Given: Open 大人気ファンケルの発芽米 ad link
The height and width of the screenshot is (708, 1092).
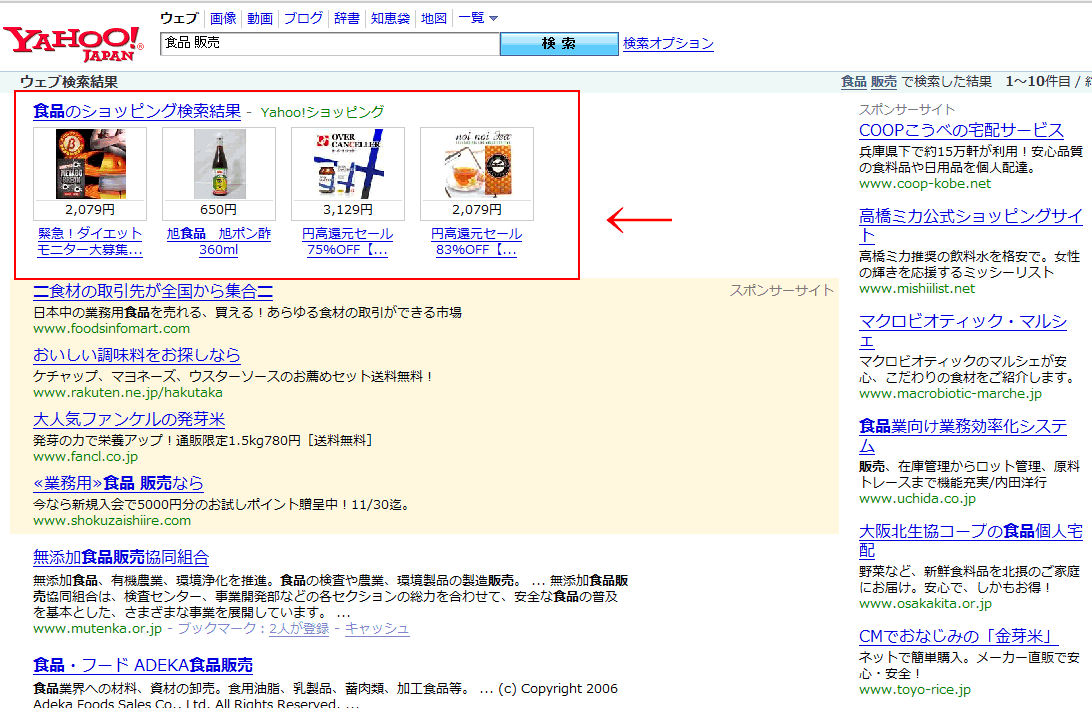Looking at the screenshot, I should point(129,419).
